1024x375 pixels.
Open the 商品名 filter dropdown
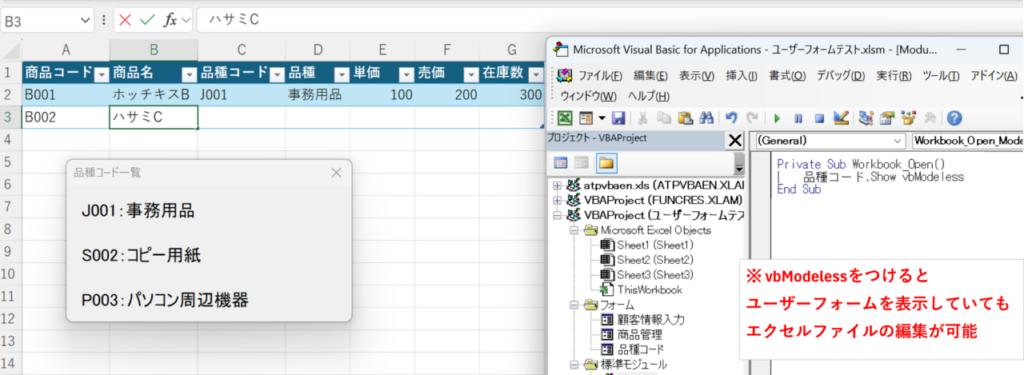(189, 74)
